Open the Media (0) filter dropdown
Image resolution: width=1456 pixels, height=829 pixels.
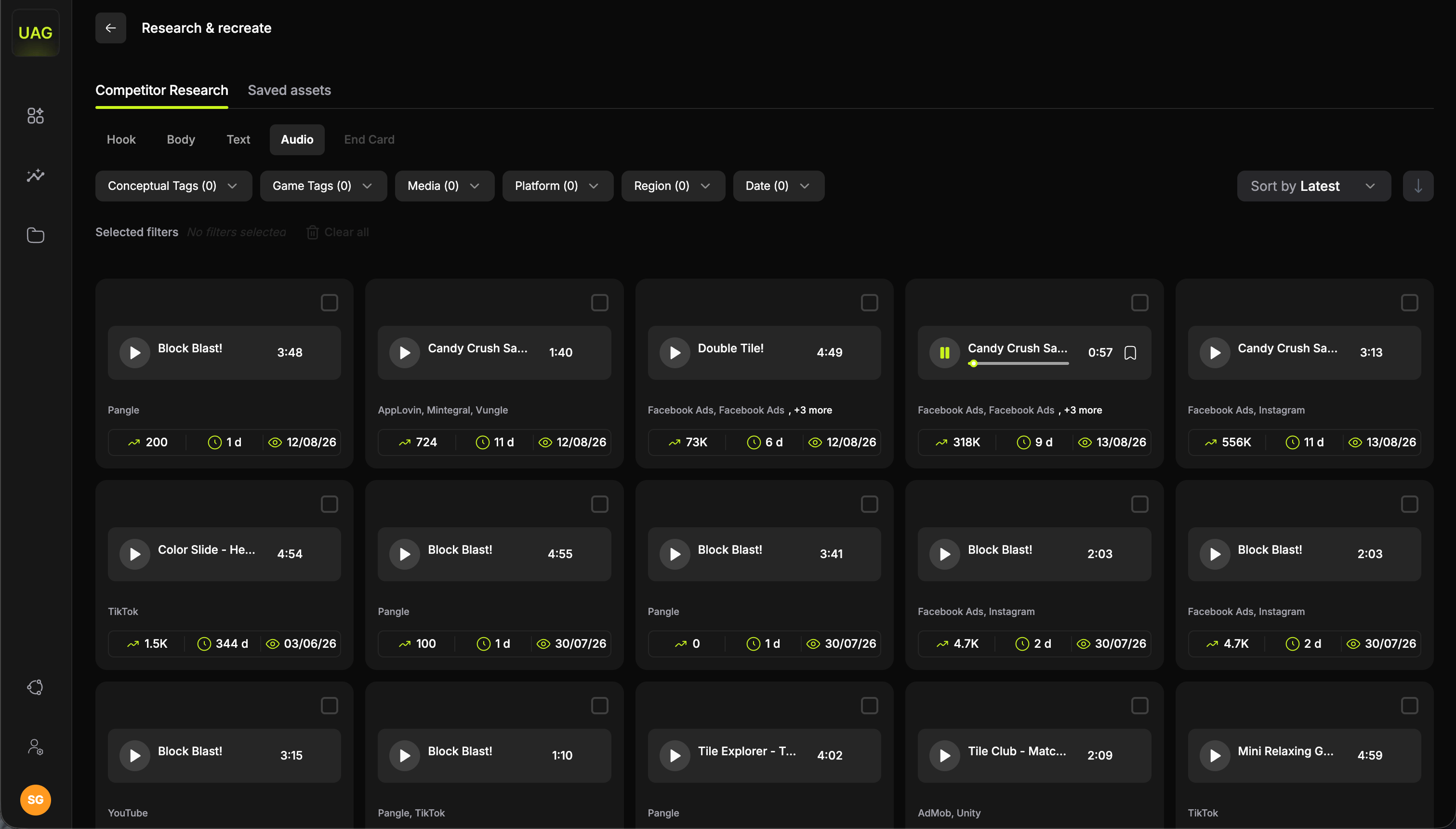[x=444, y=186]
